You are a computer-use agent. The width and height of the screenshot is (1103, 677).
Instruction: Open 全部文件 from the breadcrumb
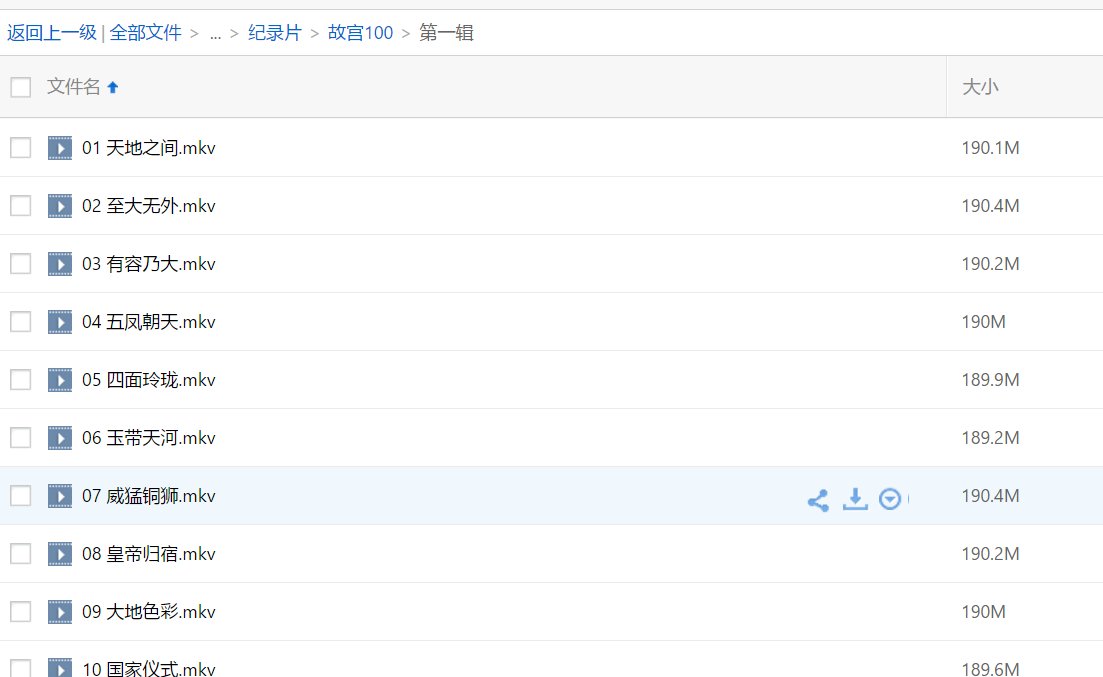click(x=147, y=33)
